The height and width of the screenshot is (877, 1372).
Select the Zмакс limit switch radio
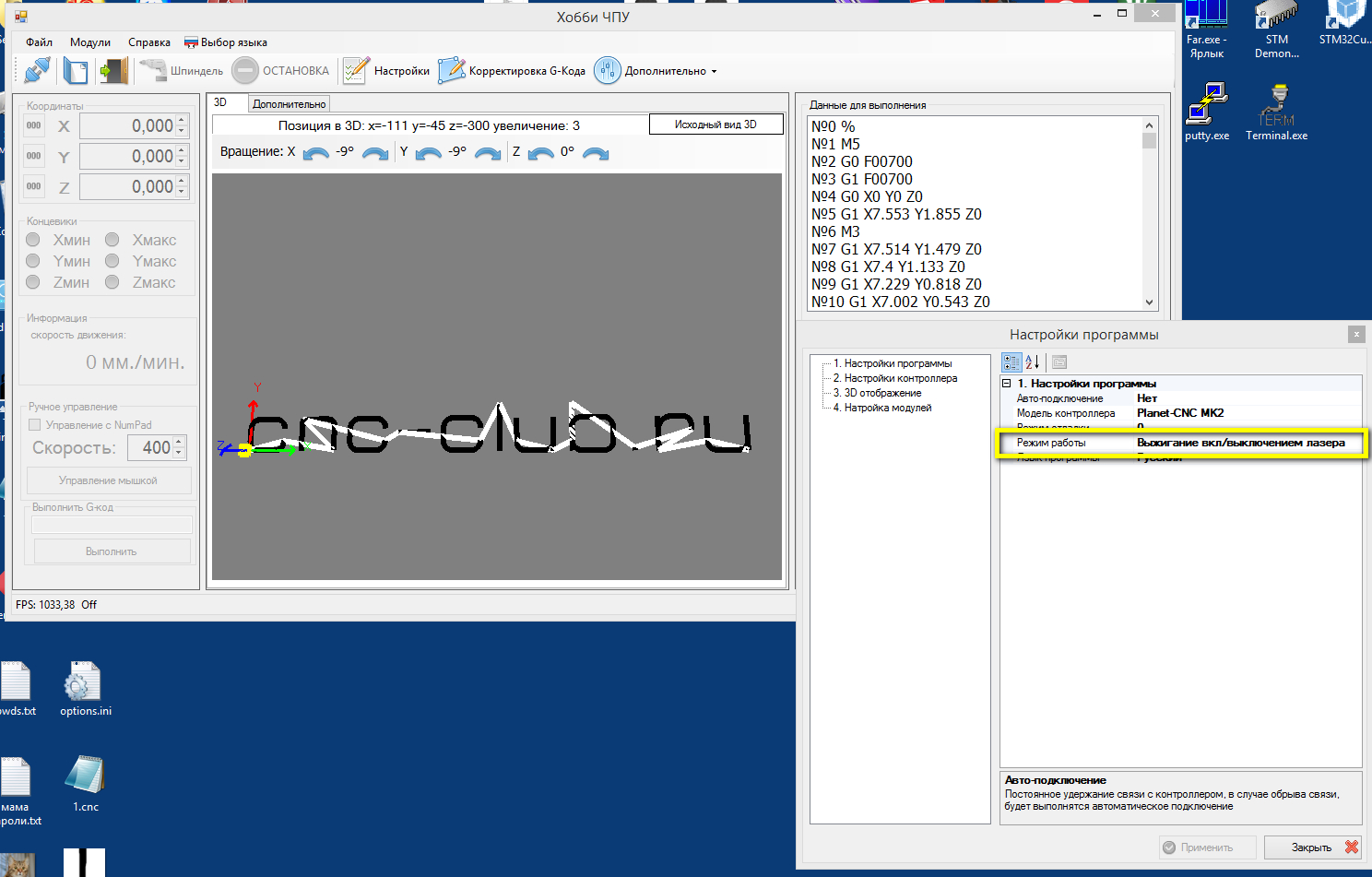coord(112,282)
